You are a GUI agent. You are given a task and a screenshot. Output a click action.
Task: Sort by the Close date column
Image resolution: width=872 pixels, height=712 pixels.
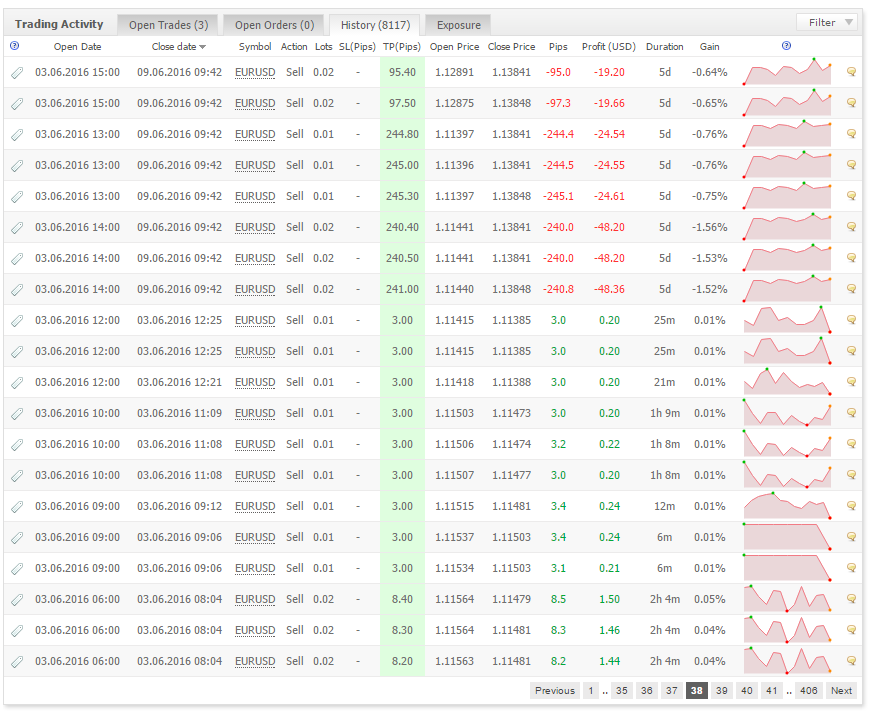[179, 47]
